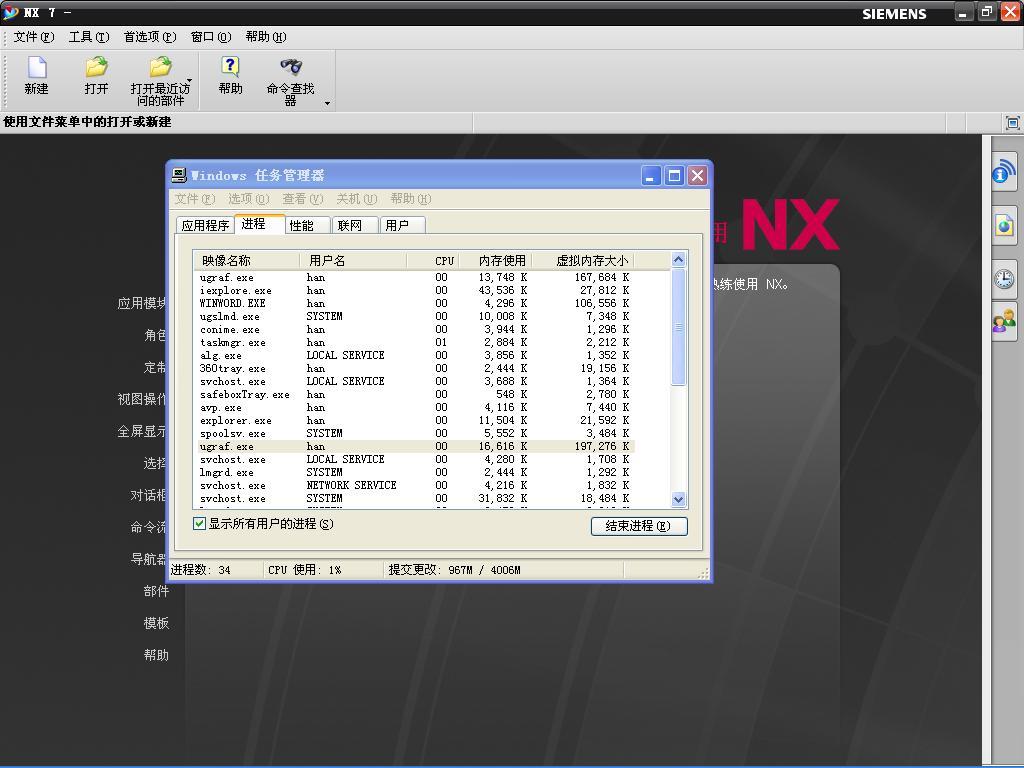
Task: Open NX 帮助(H) menu
Action: click(266, 37)
